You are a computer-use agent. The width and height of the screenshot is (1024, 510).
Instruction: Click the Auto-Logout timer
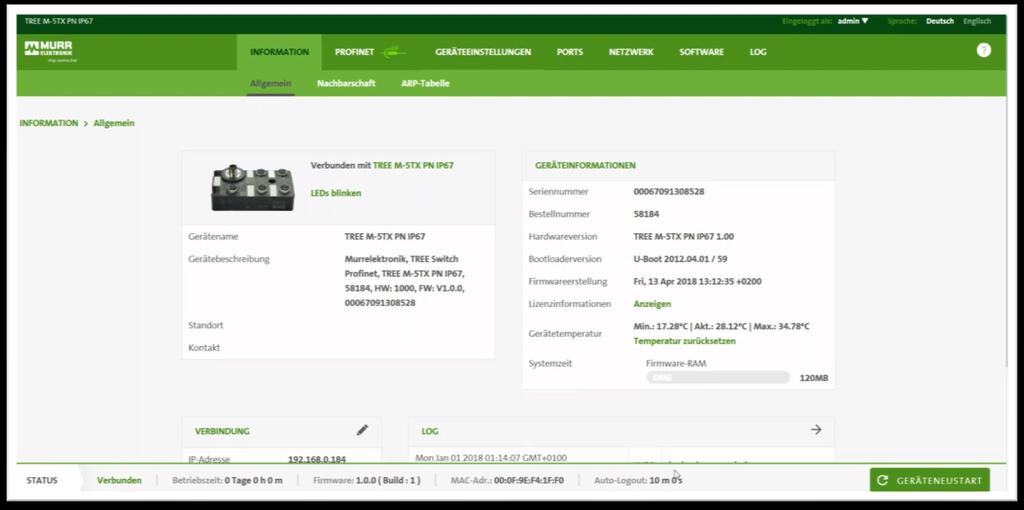tap(638, 480)
